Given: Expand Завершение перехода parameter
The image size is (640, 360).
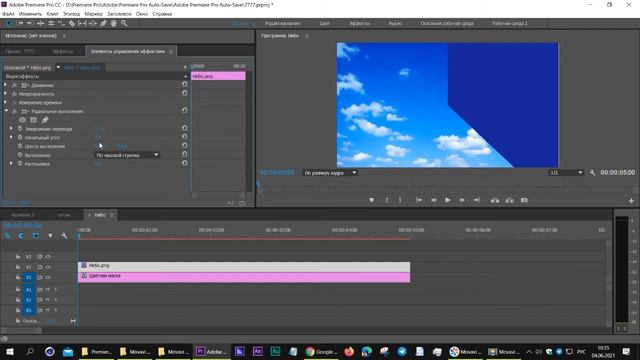Looking at the screenshot, I should pyautogui.click(x=11, y=129).
